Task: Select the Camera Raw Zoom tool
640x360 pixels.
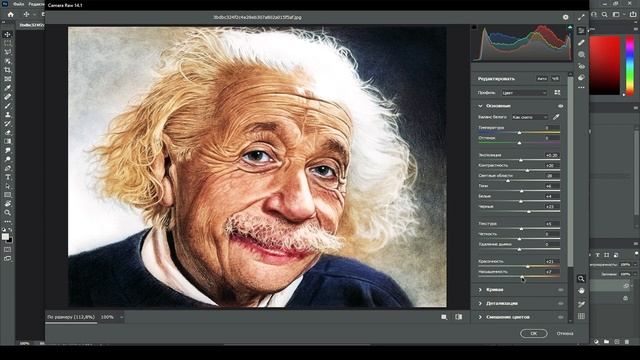Action: pos(581,279)
